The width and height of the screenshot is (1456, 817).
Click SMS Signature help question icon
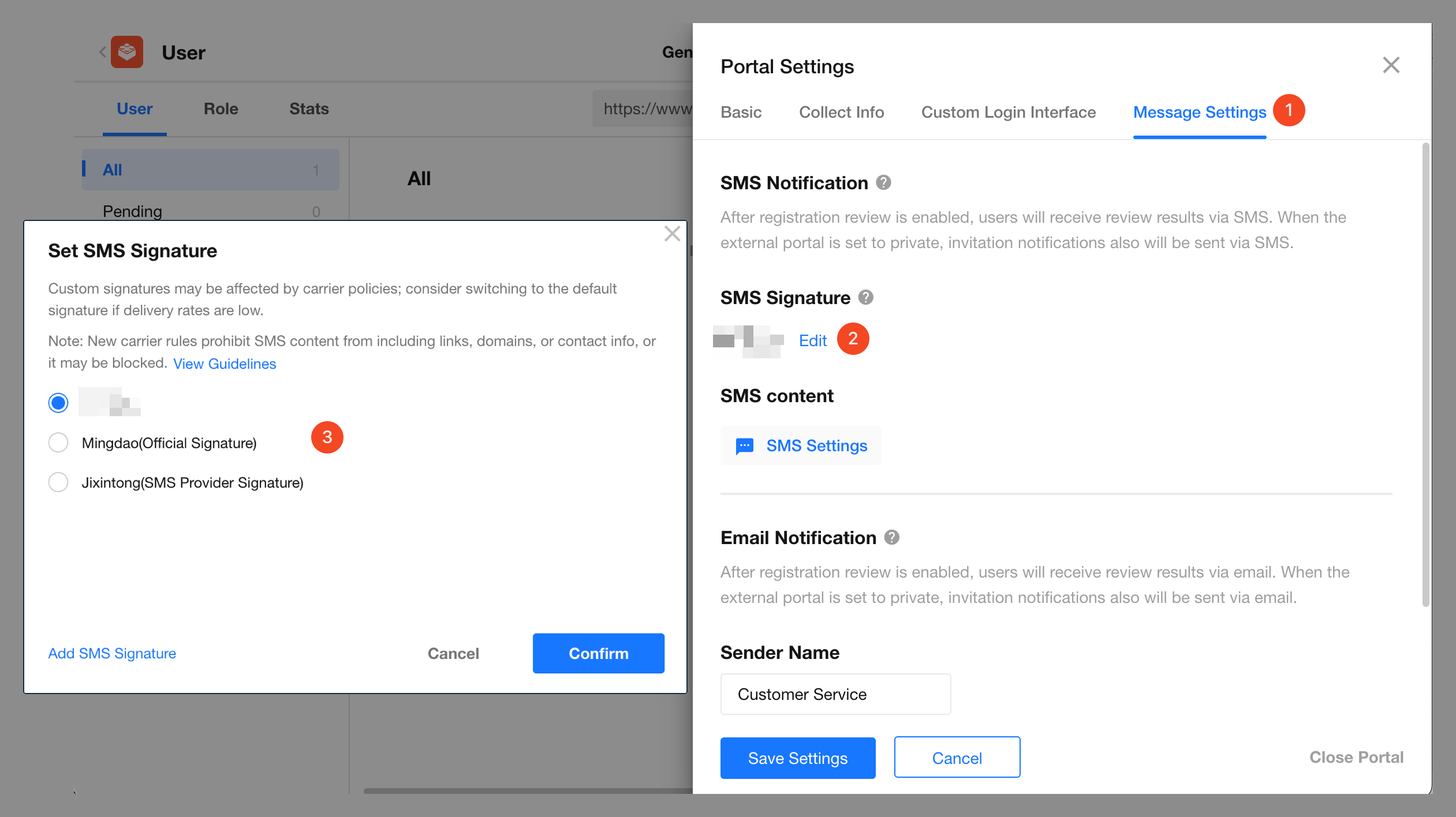(x=865, y=298)
